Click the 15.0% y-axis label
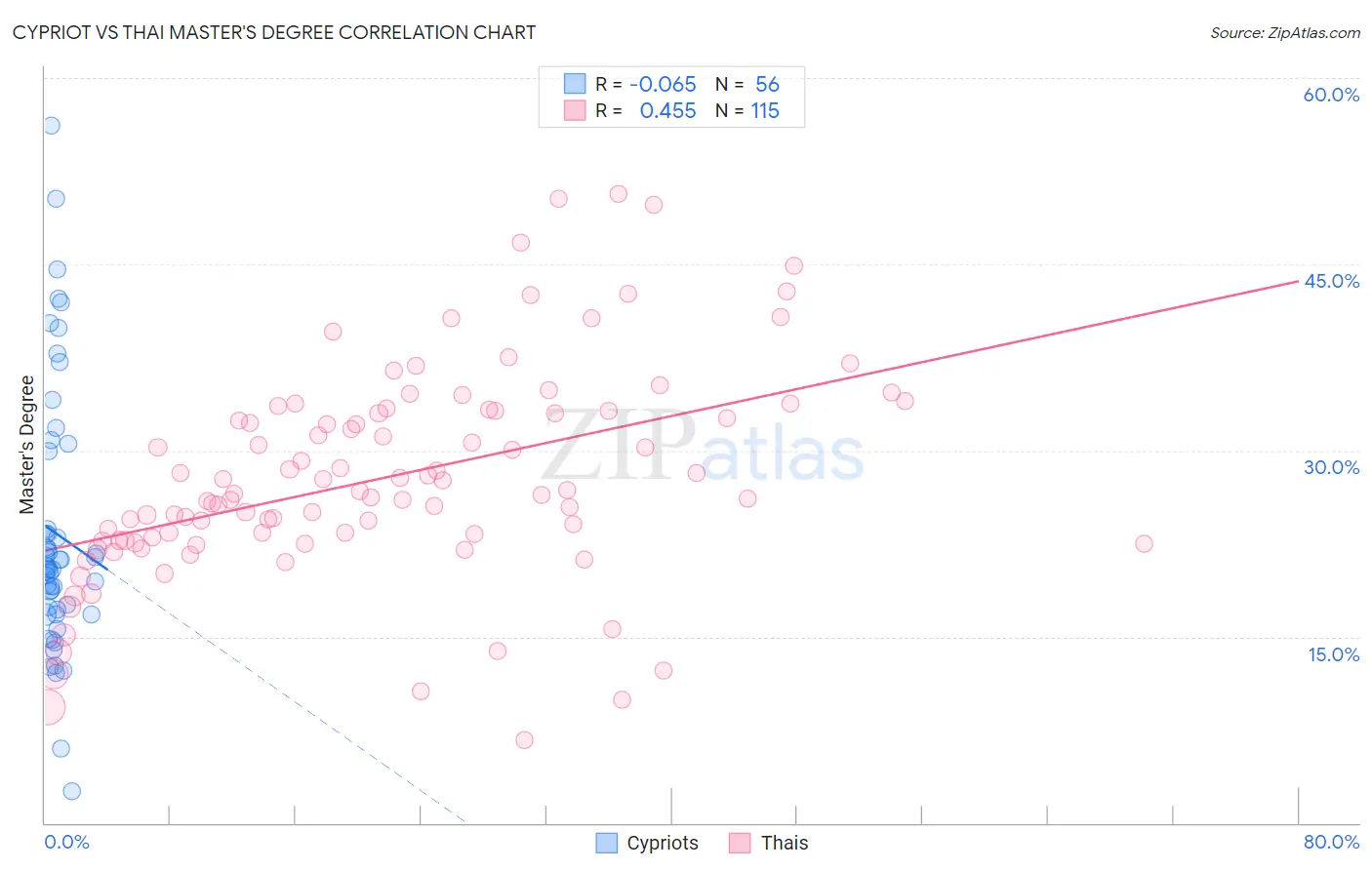The image size is (1372, 870). click(x=1333, y=654)
